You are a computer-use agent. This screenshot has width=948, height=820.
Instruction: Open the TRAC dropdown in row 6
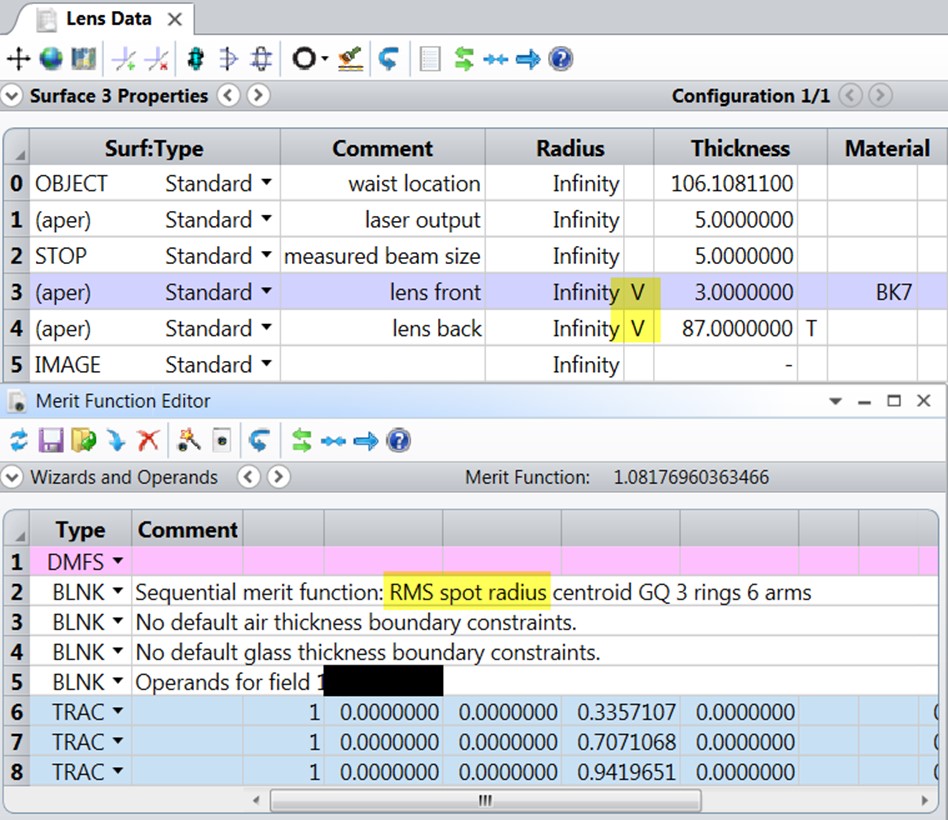pyautogui.click(x=118, y=711)
